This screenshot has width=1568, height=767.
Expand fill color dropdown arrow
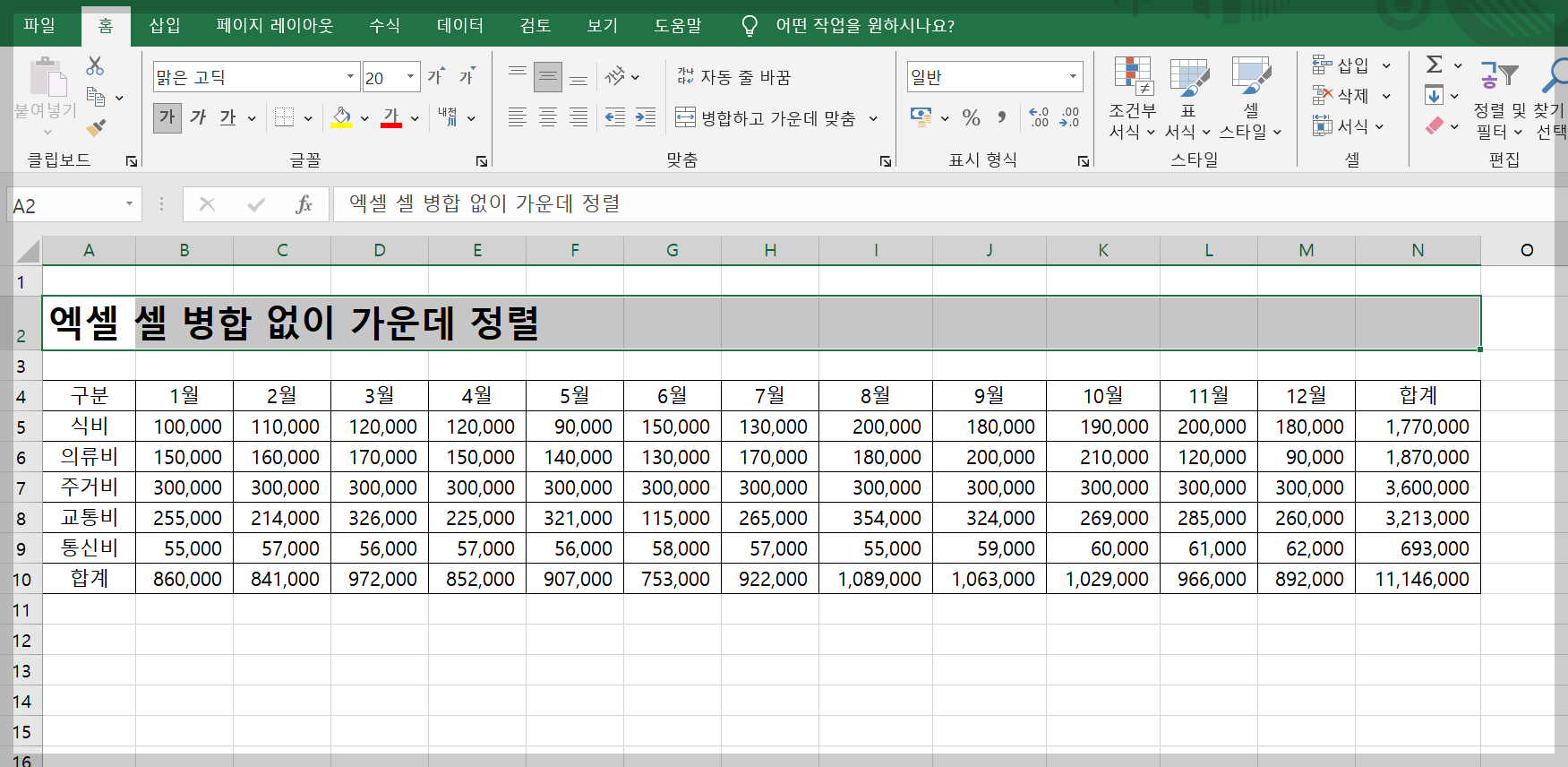click(364, 118)
